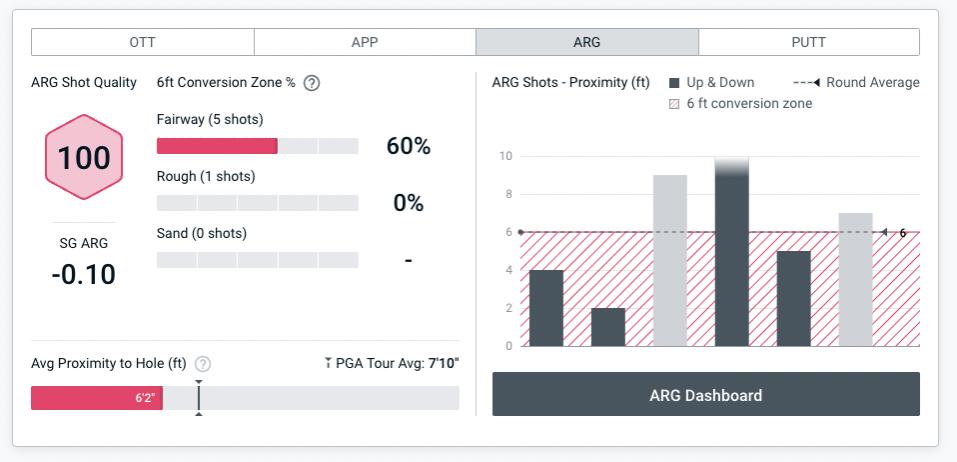This screenshot has height=462, width=957.
Task: Click the Fairway 60% progress bar
Action: click(257, 146)
